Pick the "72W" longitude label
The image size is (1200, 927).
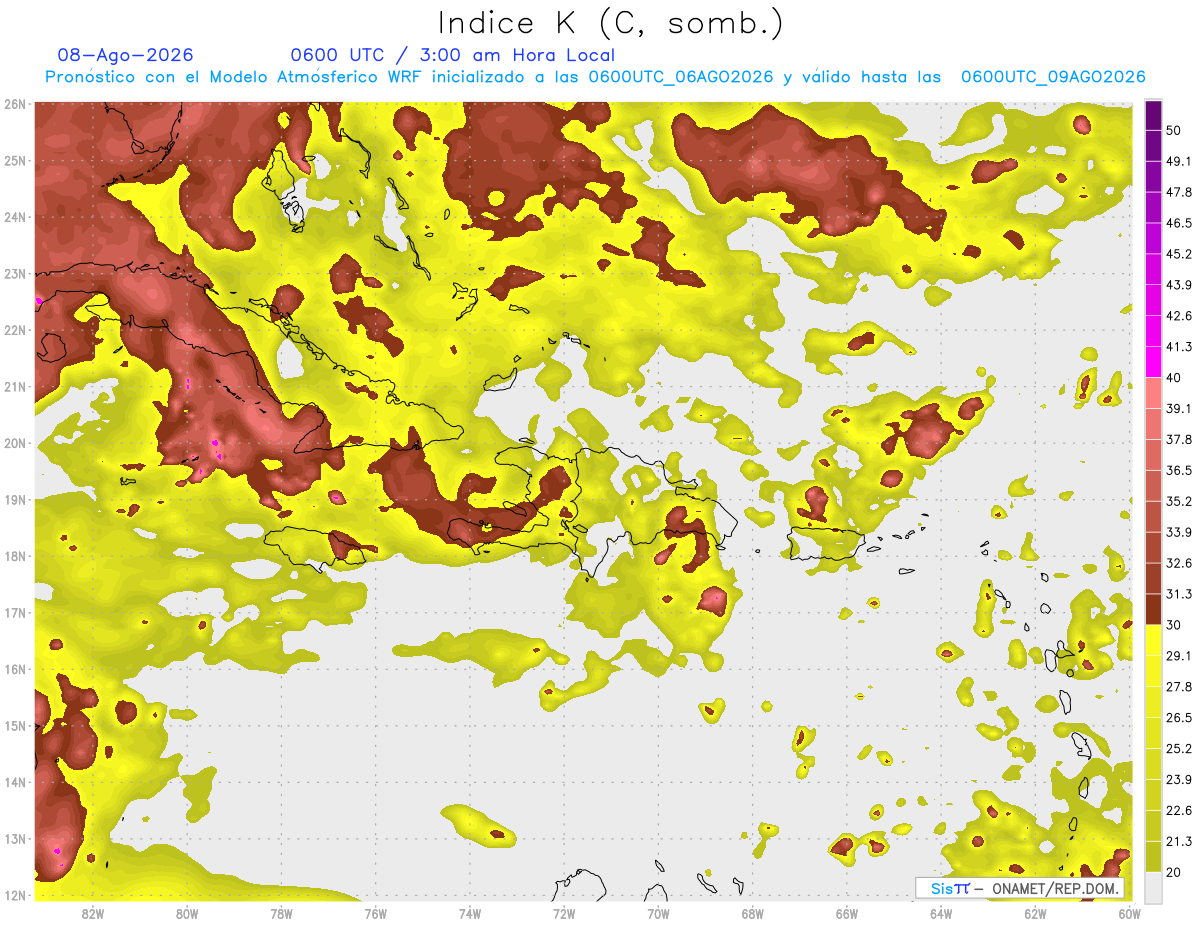point(564,913)
